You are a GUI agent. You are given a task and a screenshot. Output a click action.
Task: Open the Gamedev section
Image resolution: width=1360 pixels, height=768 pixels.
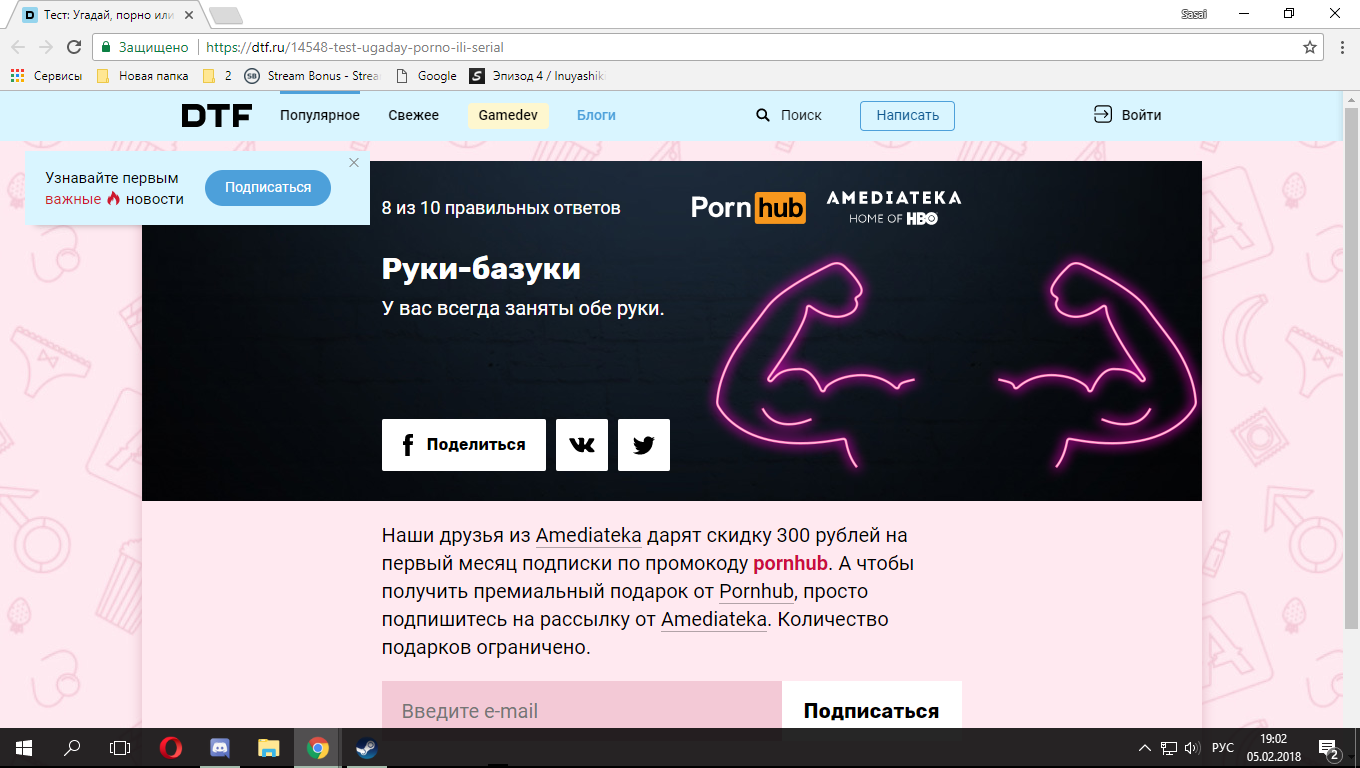click(x=508, y=115)
